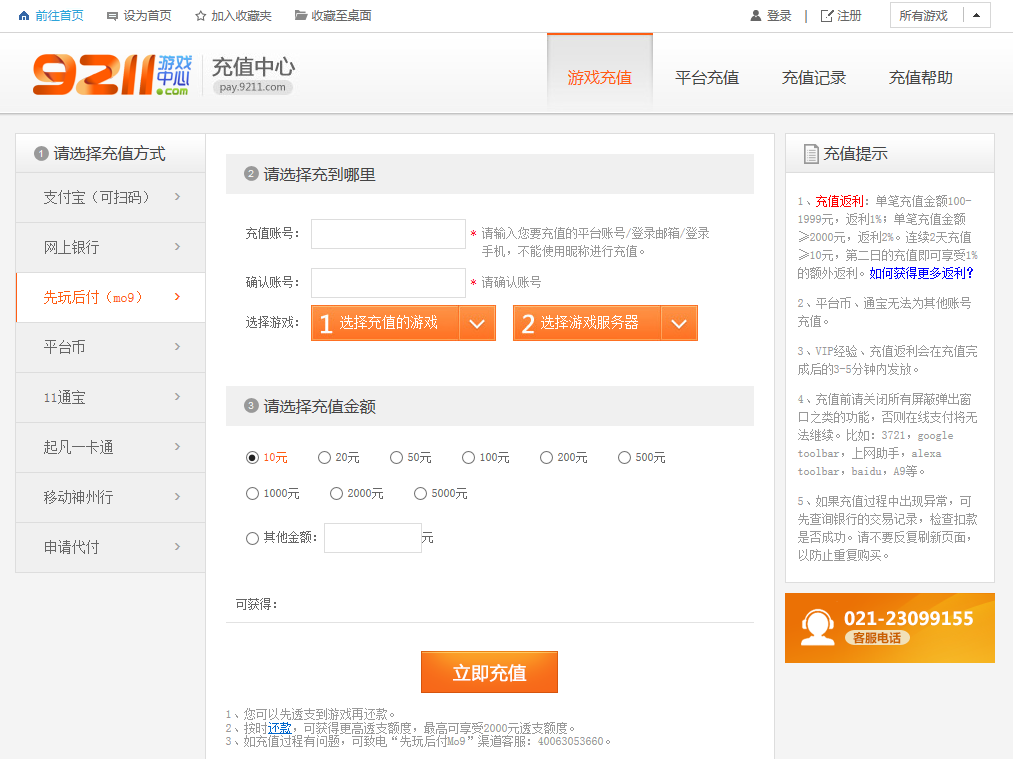Select the 1000元 radio option

click(x=253, y=494)
